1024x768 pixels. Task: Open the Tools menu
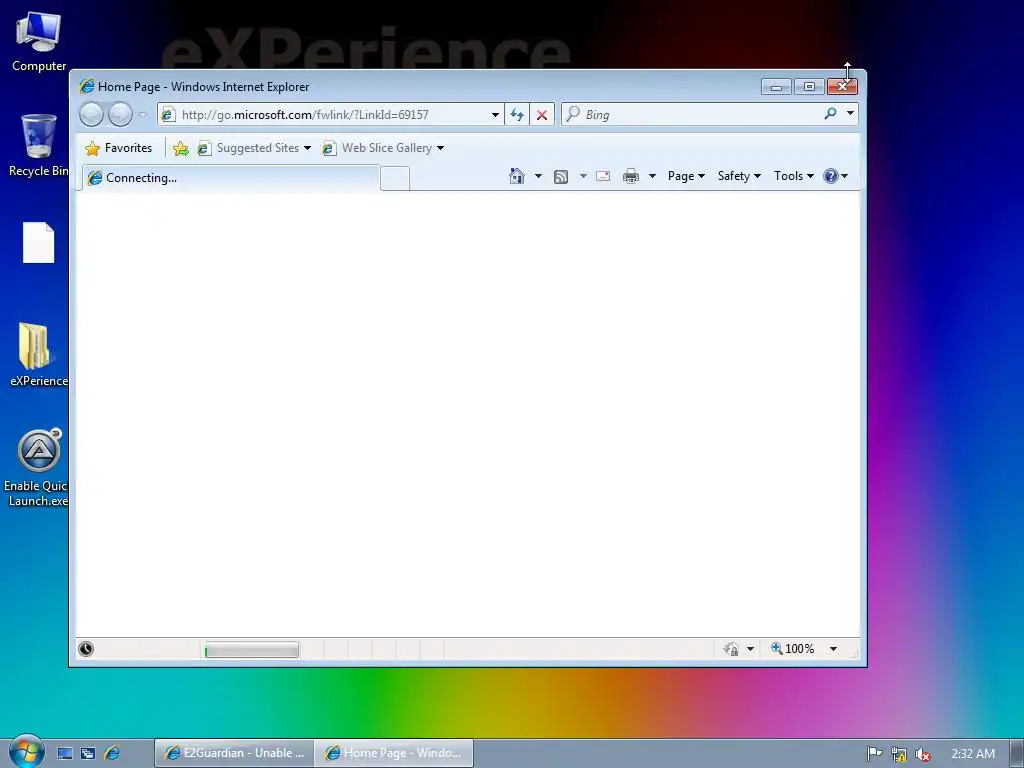(793, 176)
